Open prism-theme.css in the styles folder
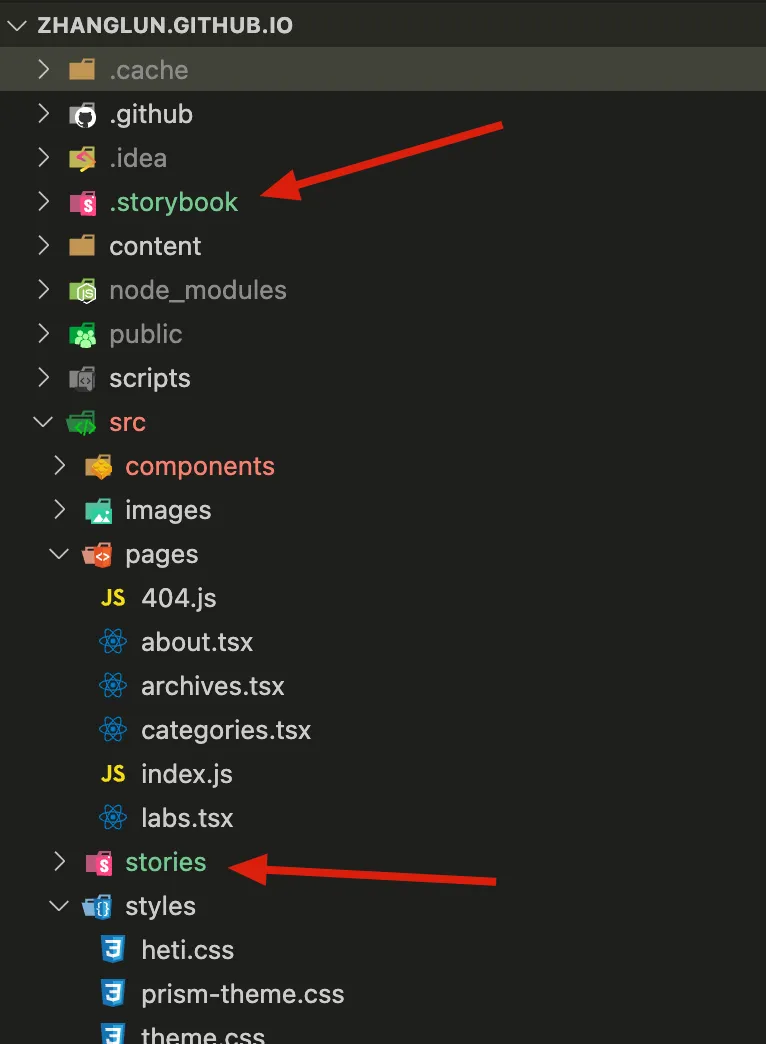The image size is (766, 1044). pos(242,994)
